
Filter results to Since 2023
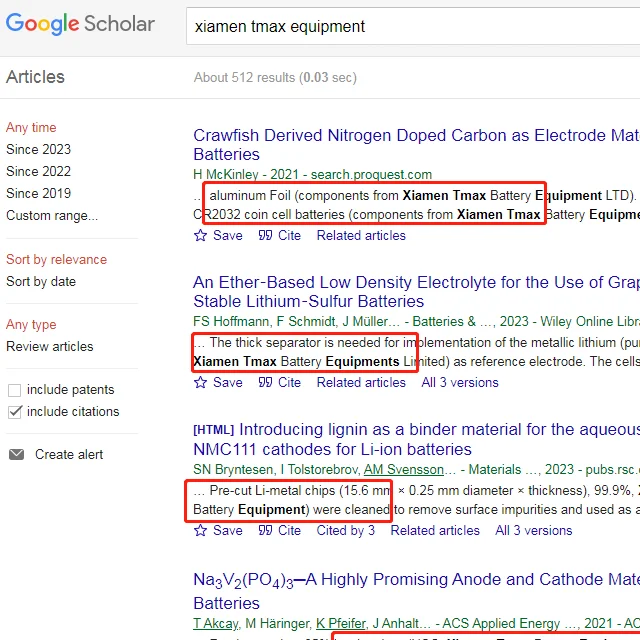tap(38, 149)
